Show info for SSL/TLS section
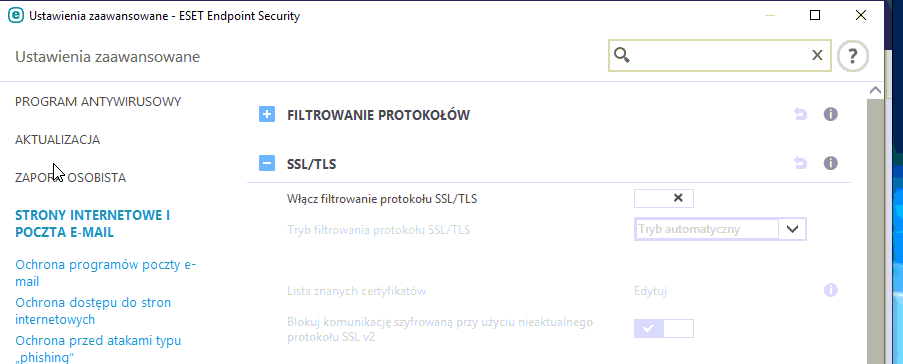 [x=830, y=164]
